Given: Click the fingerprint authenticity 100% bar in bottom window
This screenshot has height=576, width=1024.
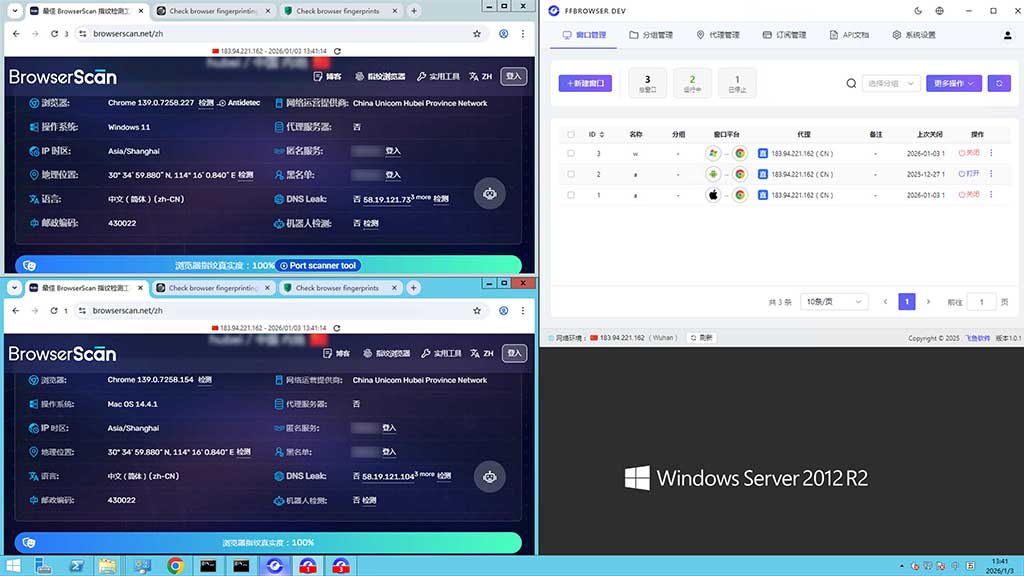Looking at the screenshot, I should point(268,543).
